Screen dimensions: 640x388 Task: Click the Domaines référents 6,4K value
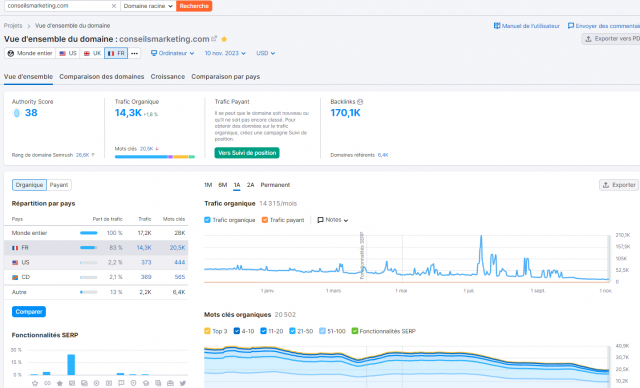383,155
